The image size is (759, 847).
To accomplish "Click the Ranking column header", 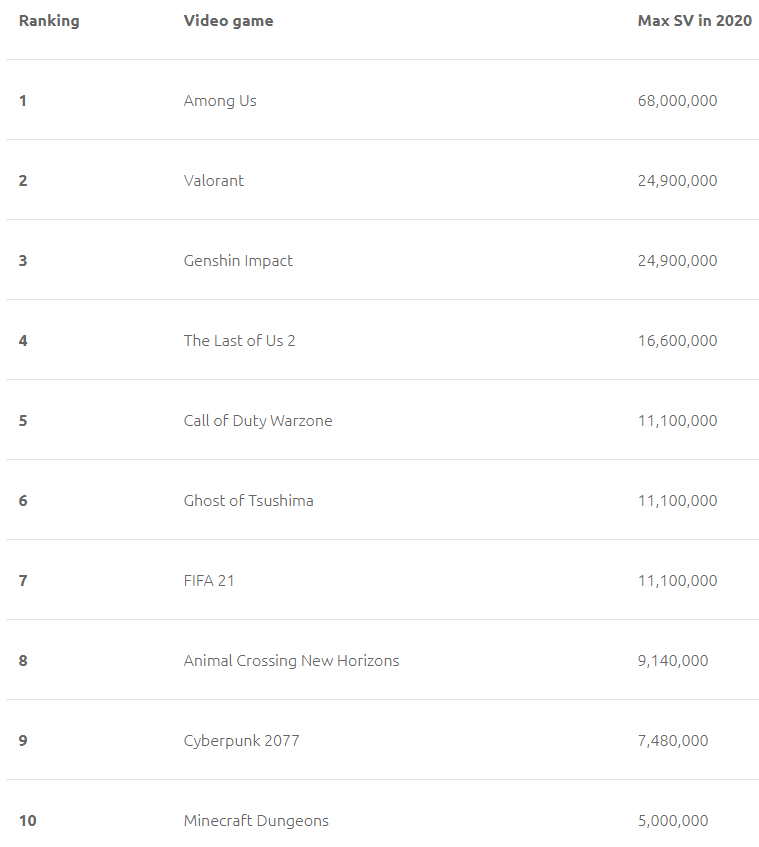I will (49, 21).
